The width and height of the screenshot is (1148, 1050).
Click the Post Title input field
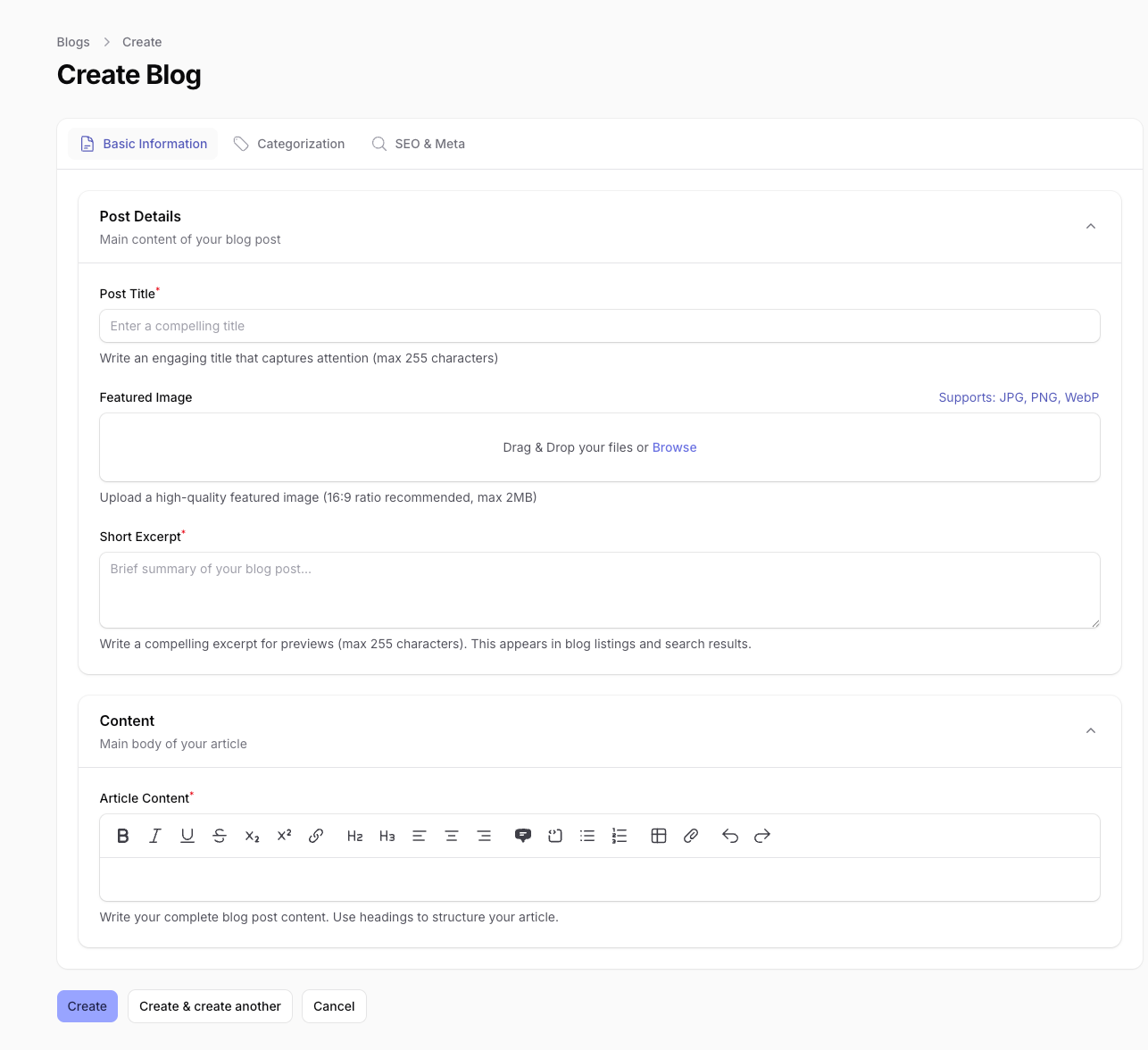pyautogui.click(x=599, y=326)
